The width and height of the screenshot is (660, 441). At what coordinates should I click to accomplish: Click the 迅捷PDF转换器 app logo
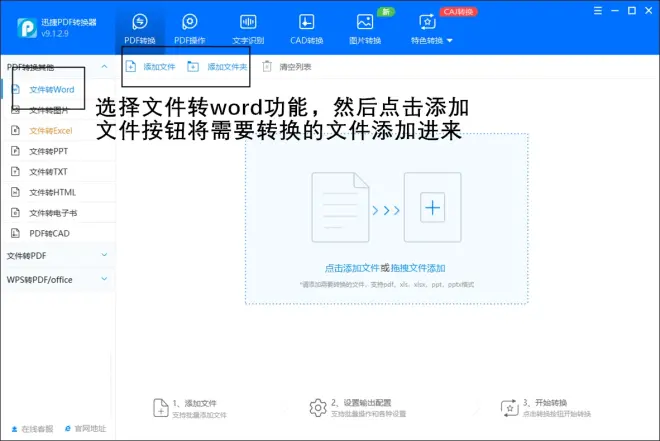[27, 28]
